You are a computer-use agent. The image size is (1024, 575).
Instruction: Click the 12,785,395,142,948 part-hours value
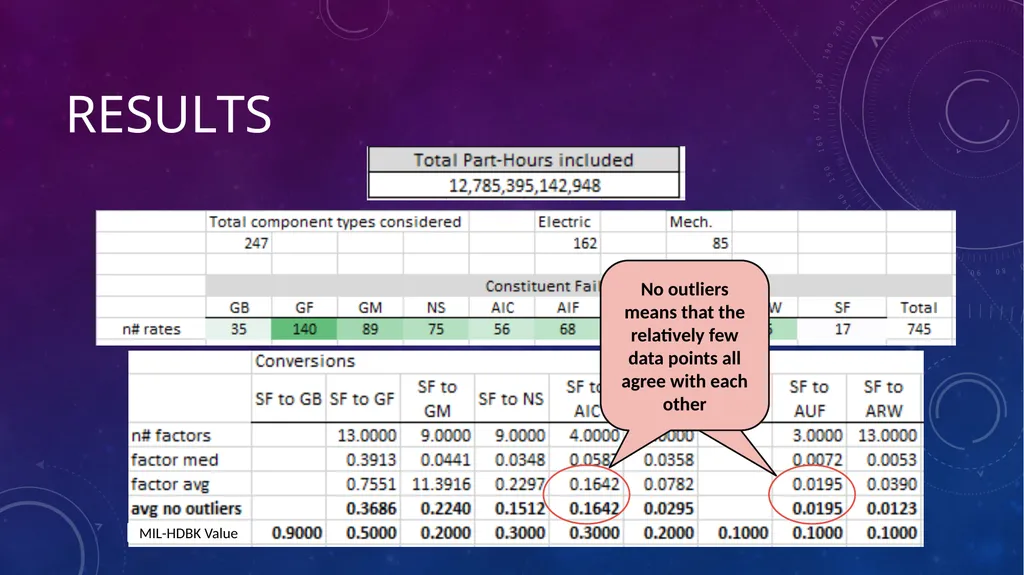point(524,186)
